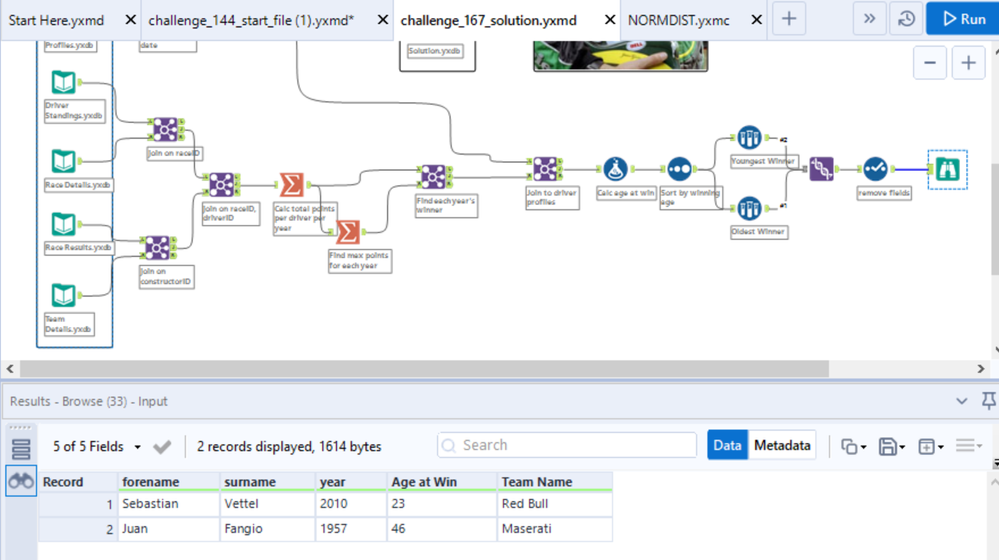Select the Calc age at win Formula tool
999x560 pixels.
click(615, 169)
